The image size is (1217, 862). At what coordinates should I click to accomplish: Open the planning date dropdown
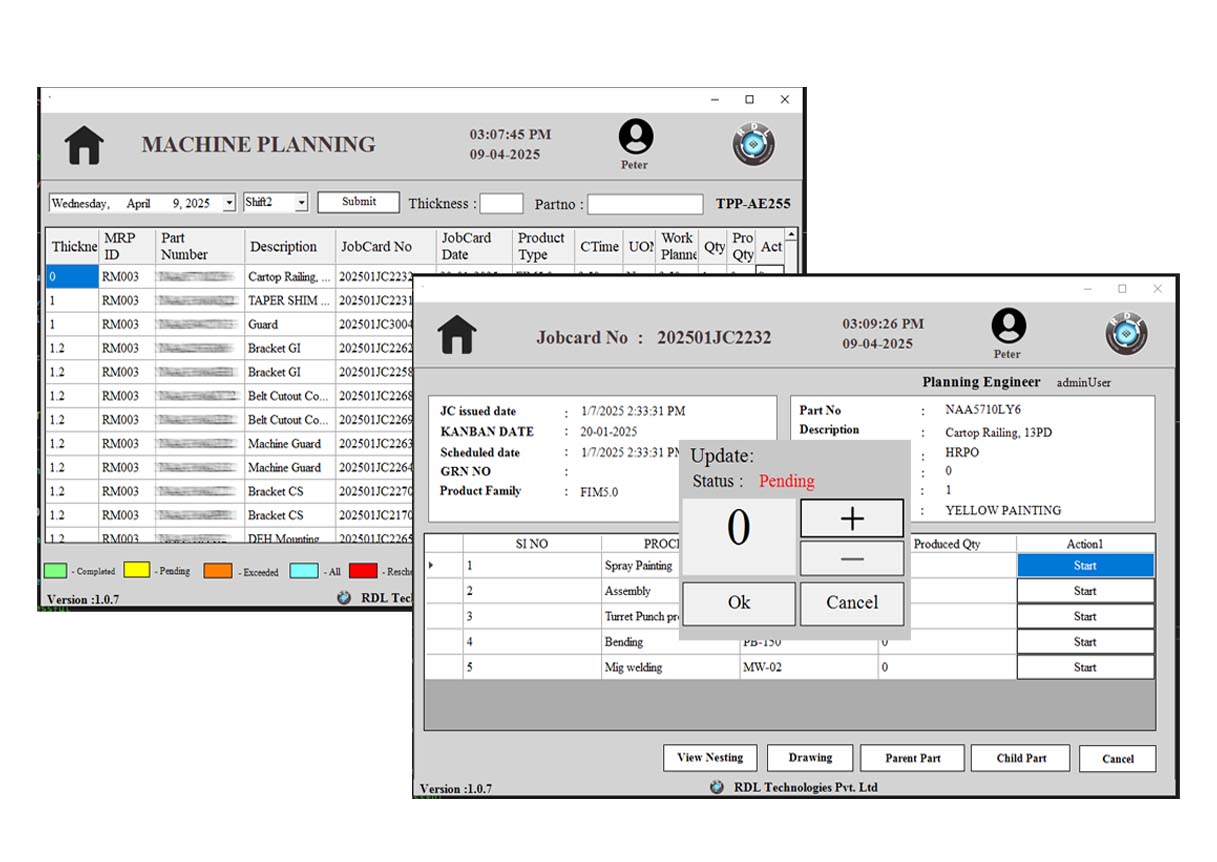pos(227,202)
